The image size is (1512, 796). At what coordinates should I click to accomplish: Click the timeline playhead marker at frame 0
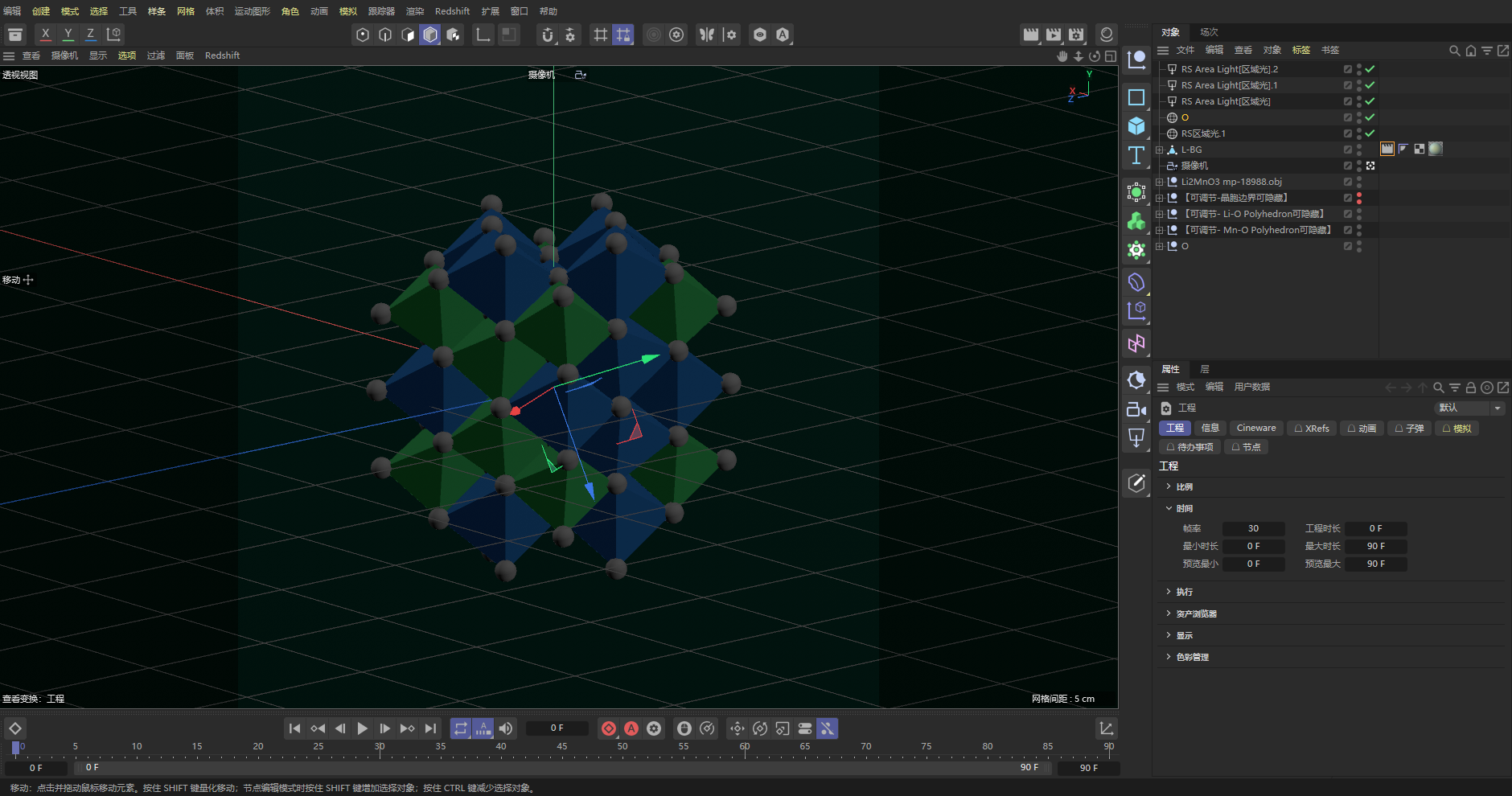pyautogui.click(x=15, y=748)
